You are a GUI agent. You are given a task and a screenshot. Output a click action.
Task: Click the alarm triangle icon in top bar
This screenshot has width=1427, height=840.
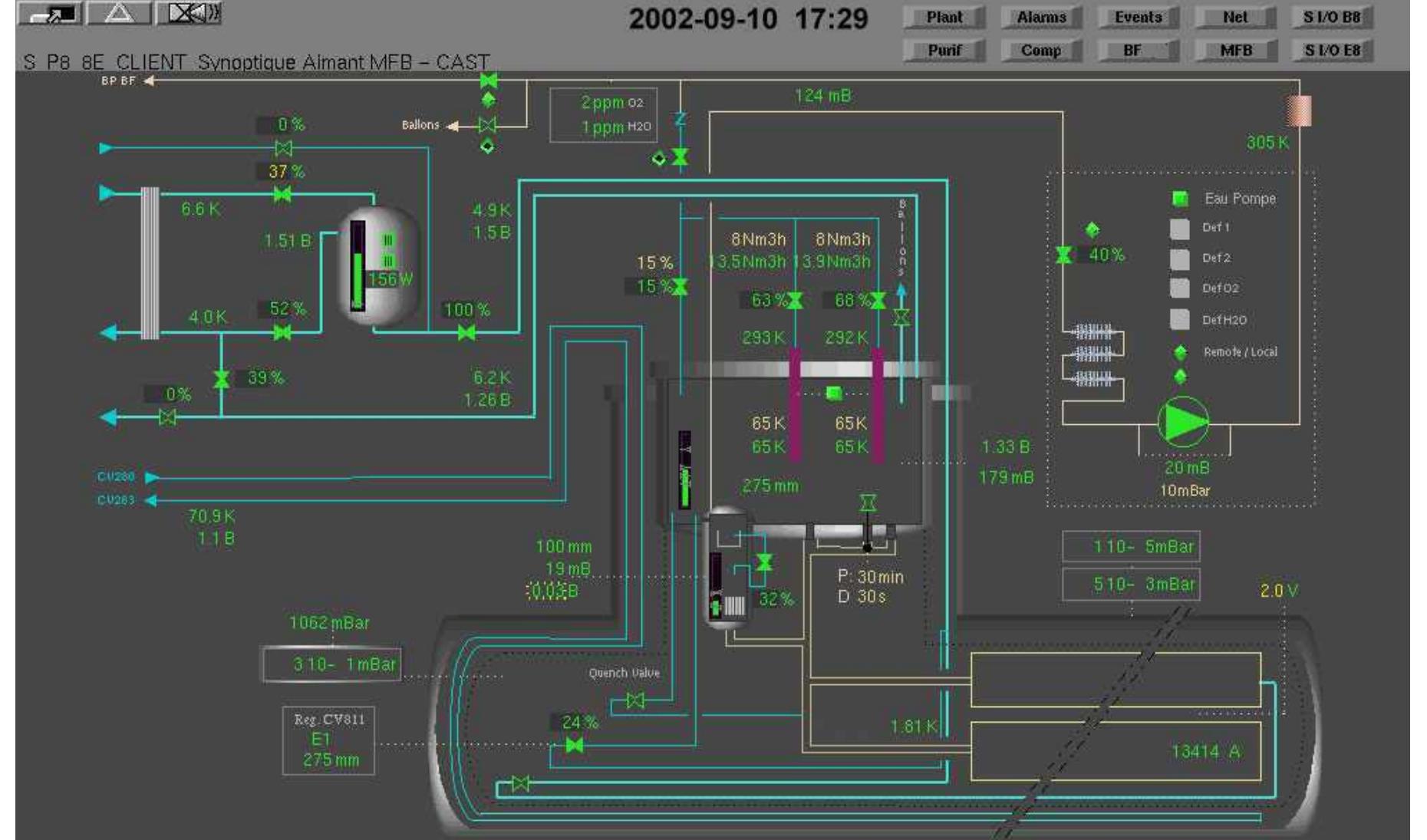119,13
